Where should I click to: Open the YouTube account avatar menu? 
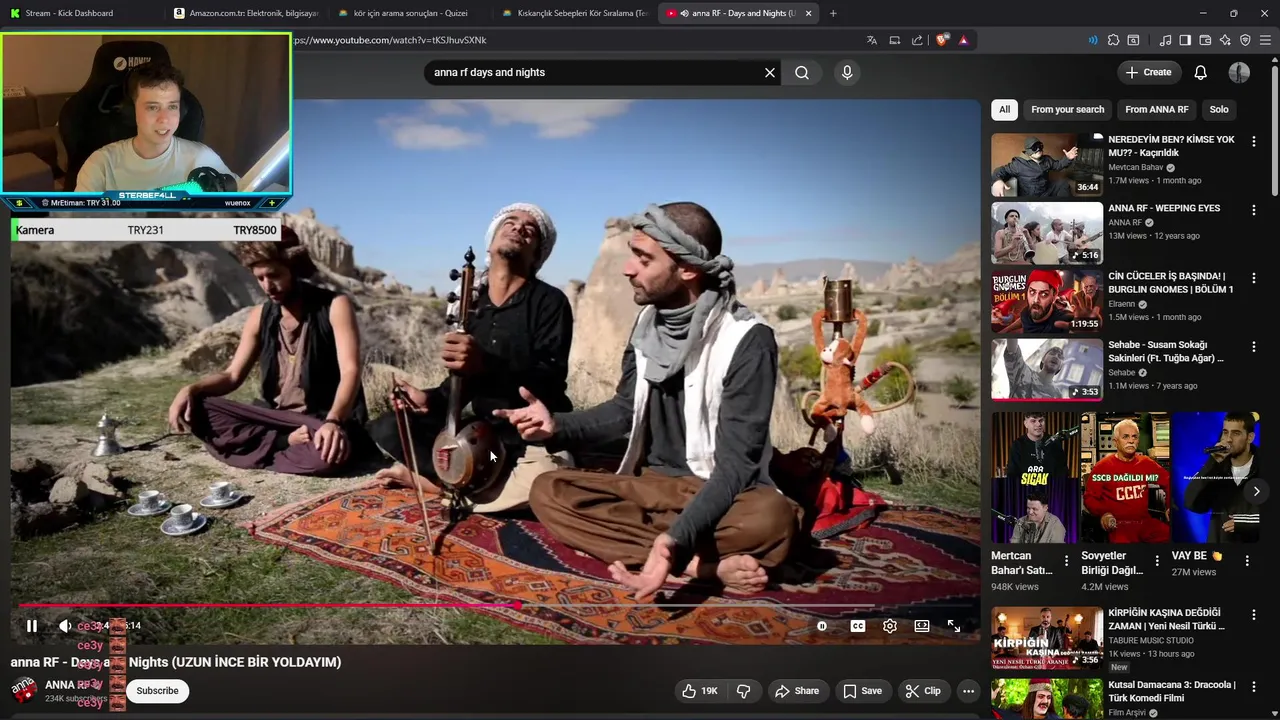pyautogui.click(x=1239, y=72)
